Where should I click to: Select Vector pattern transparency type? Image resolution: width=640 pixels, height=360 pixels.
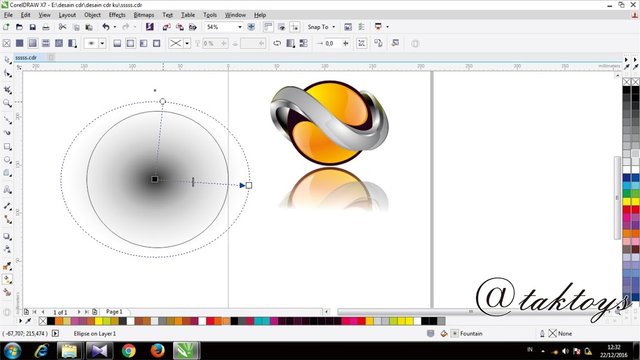click(46, 43)
